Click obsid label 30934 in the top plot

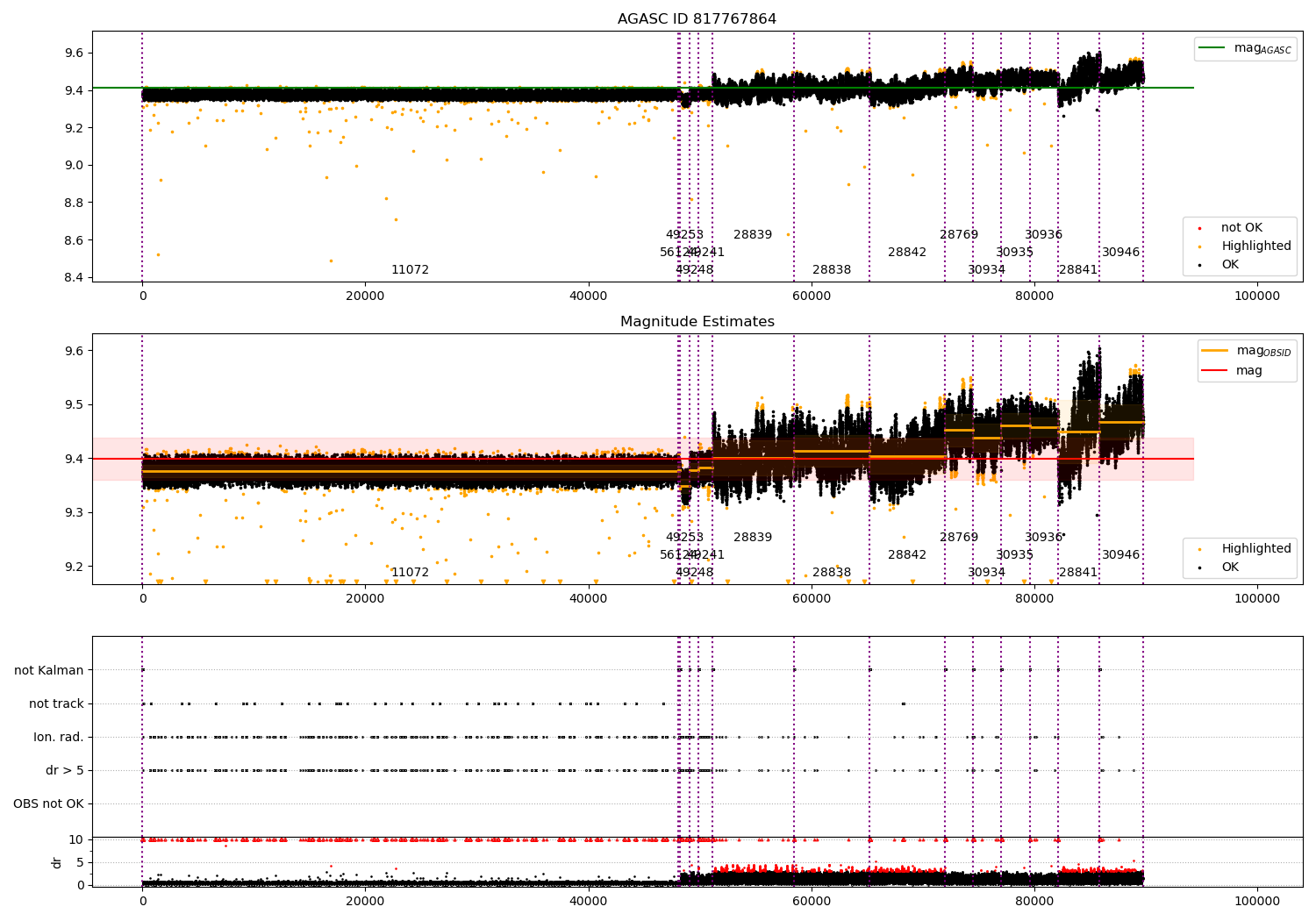(x=987, y=270)
